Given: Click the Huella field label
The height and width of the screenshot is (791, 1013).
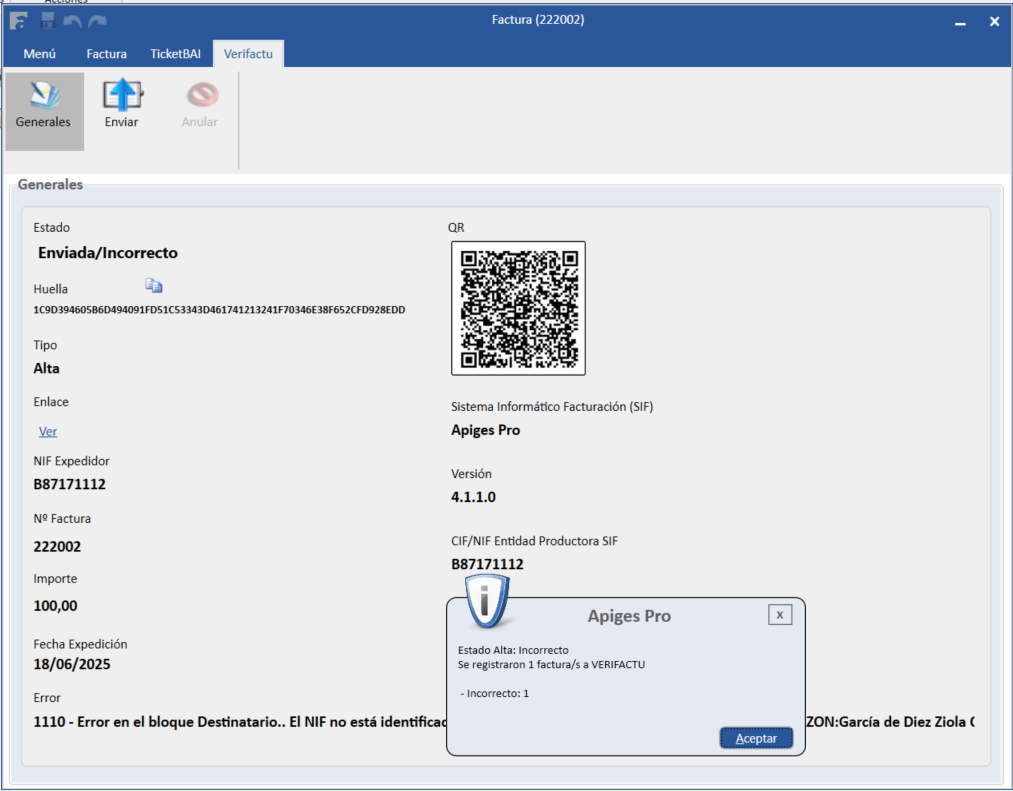Looking at the screenshot, I should [50, 289].
